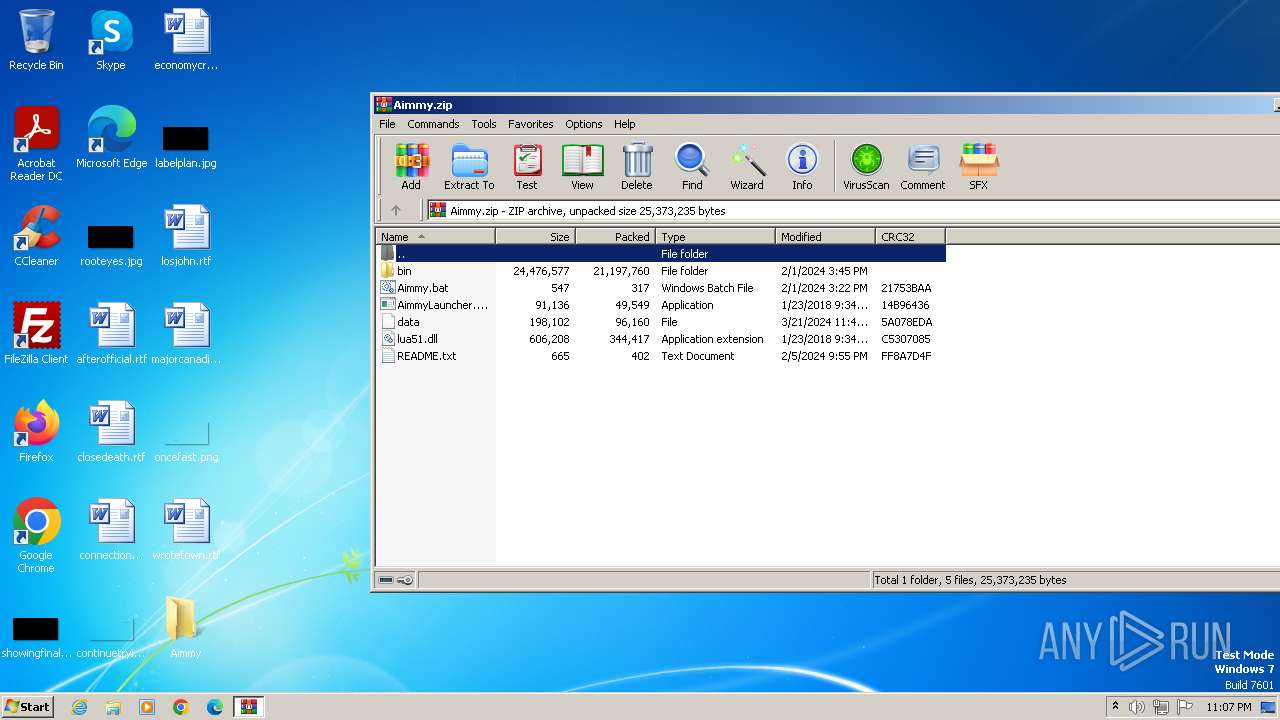
Task: Click the Extract To toolbar icon
Action: (x=469, y=166)
